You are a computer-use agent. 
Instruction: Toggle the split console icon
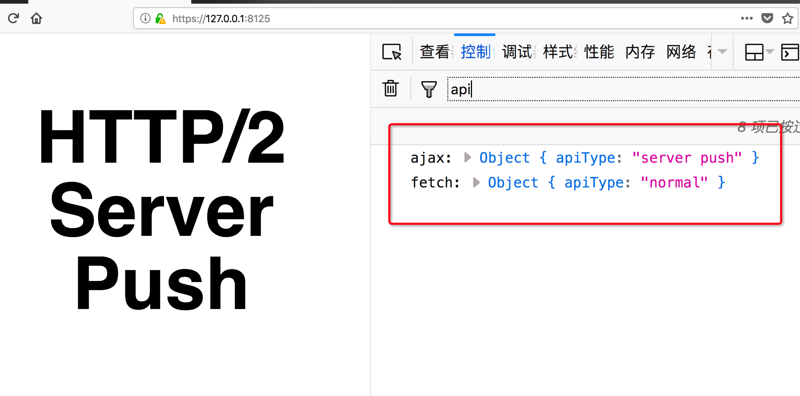pyautogui.click(x=790, y=52)
